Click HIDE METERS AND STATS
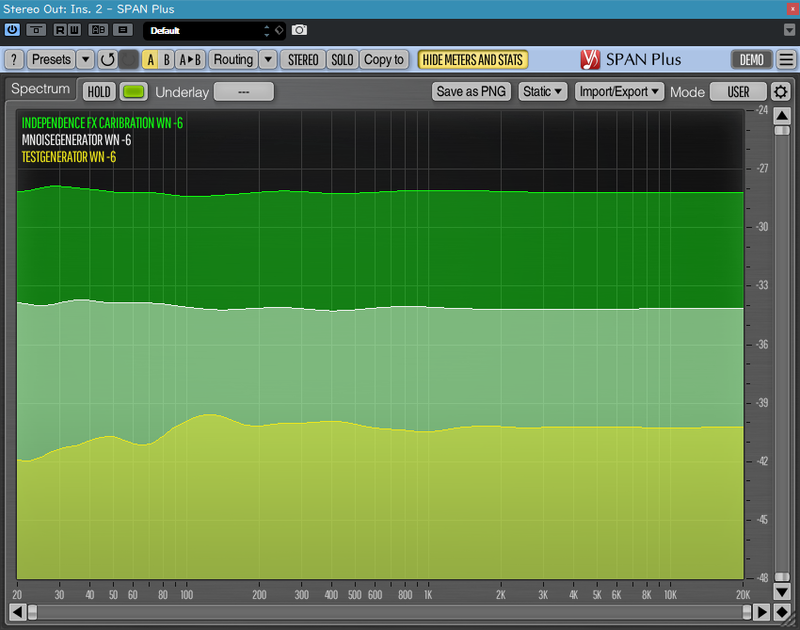Screen dimensions: 800x630 click(472, 60)
